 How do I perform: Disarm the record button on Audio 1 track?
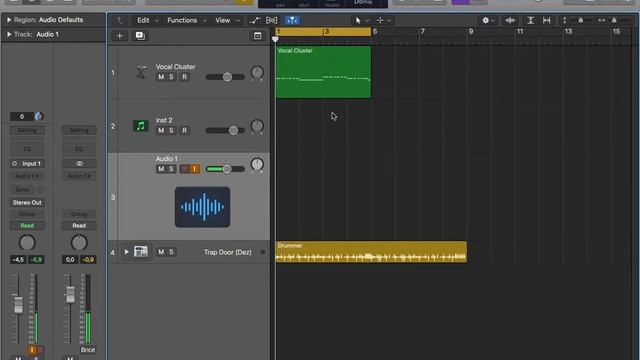184,169
